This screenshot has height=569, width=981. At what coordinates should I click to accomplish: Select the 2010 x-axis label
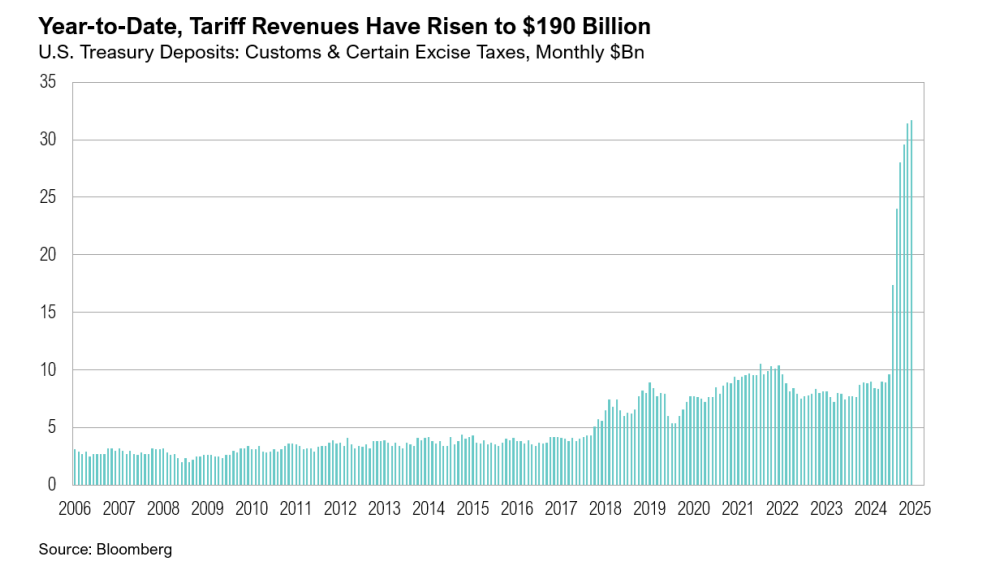pyautogui.click(x=251, y=508)
